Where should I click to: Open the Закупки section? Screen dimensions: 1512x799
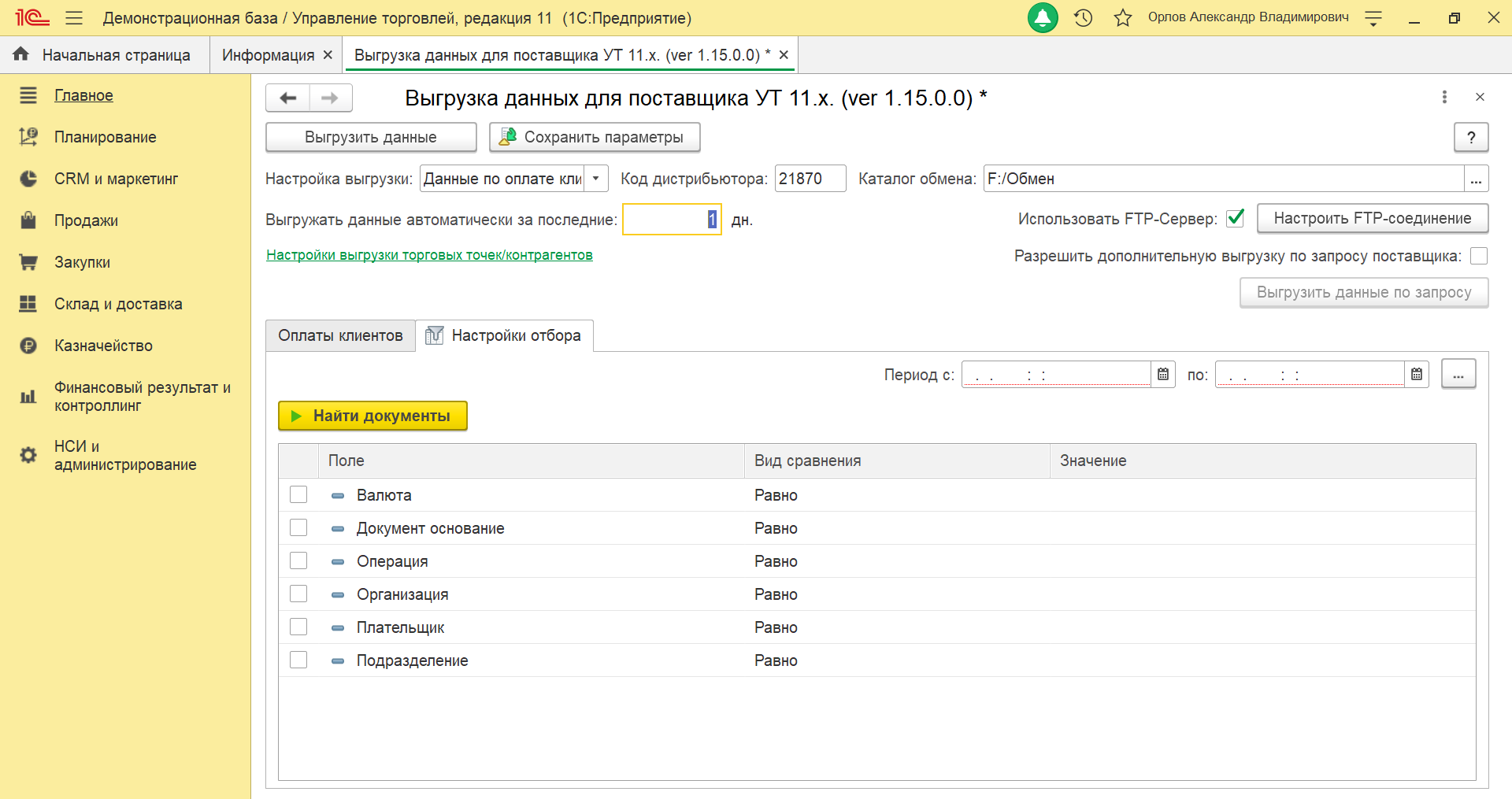pos(82,262)
